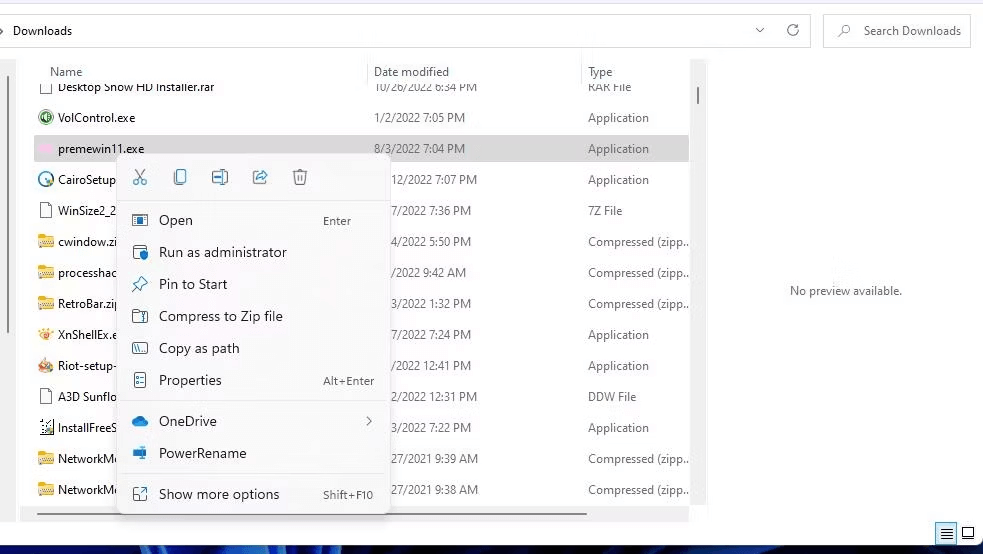Switch to details view layout
Image resolution: width=983 pixels, height=554 pixels.
pyautogui.click(x=946, y=533)
